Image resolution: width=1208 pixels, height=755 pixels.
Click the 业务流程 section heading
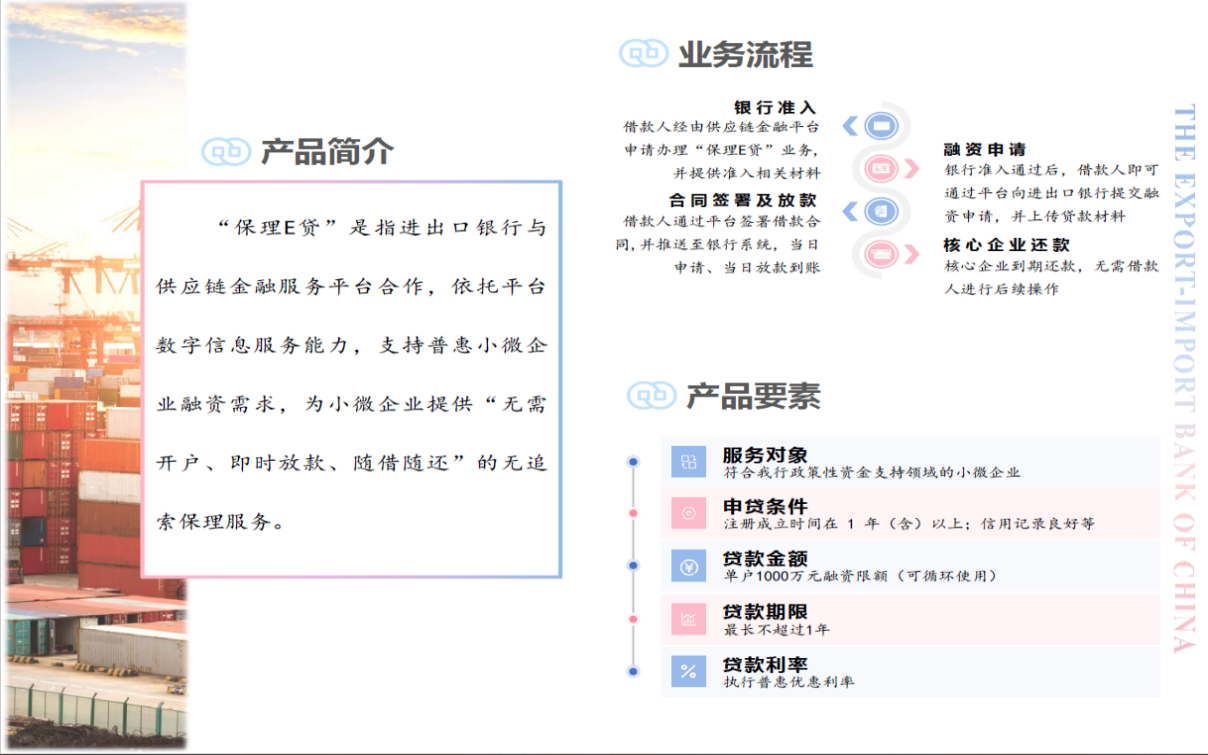[x=746, y=54]
